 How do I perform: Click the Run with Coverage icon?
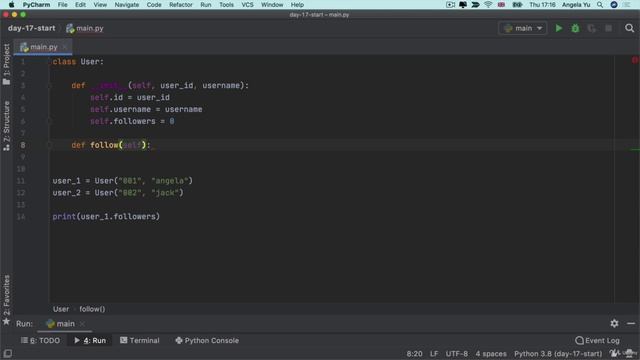point(591,28)
